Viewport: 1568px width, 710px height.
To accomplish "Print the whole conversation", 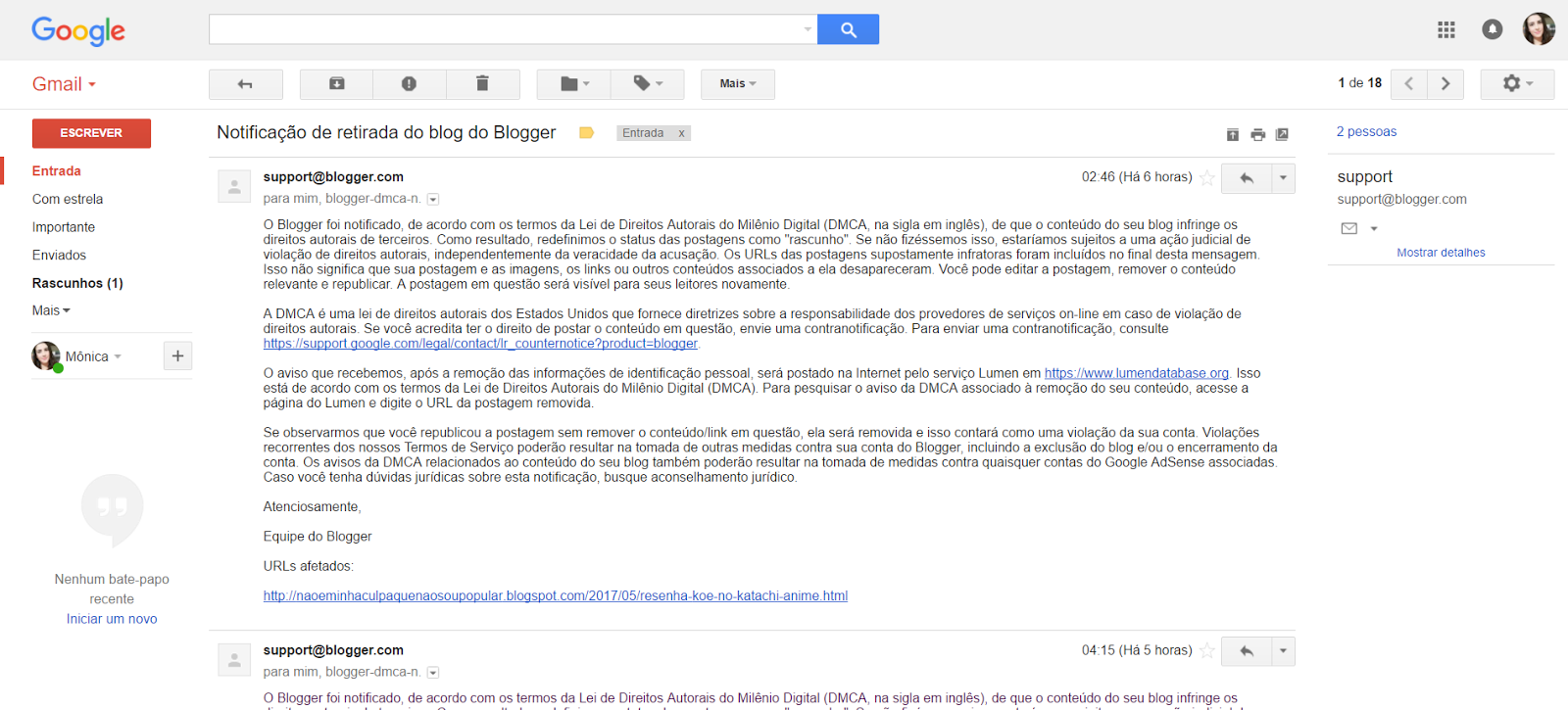I will (1258, 134).
